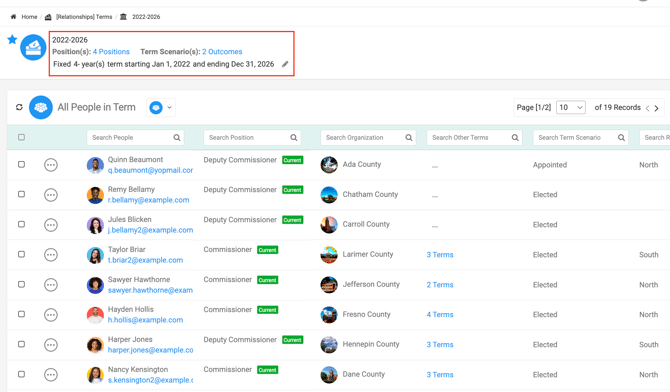Open the 2 Outcomes link
This screenshot has height=392, width=670.
click(222, 52)
